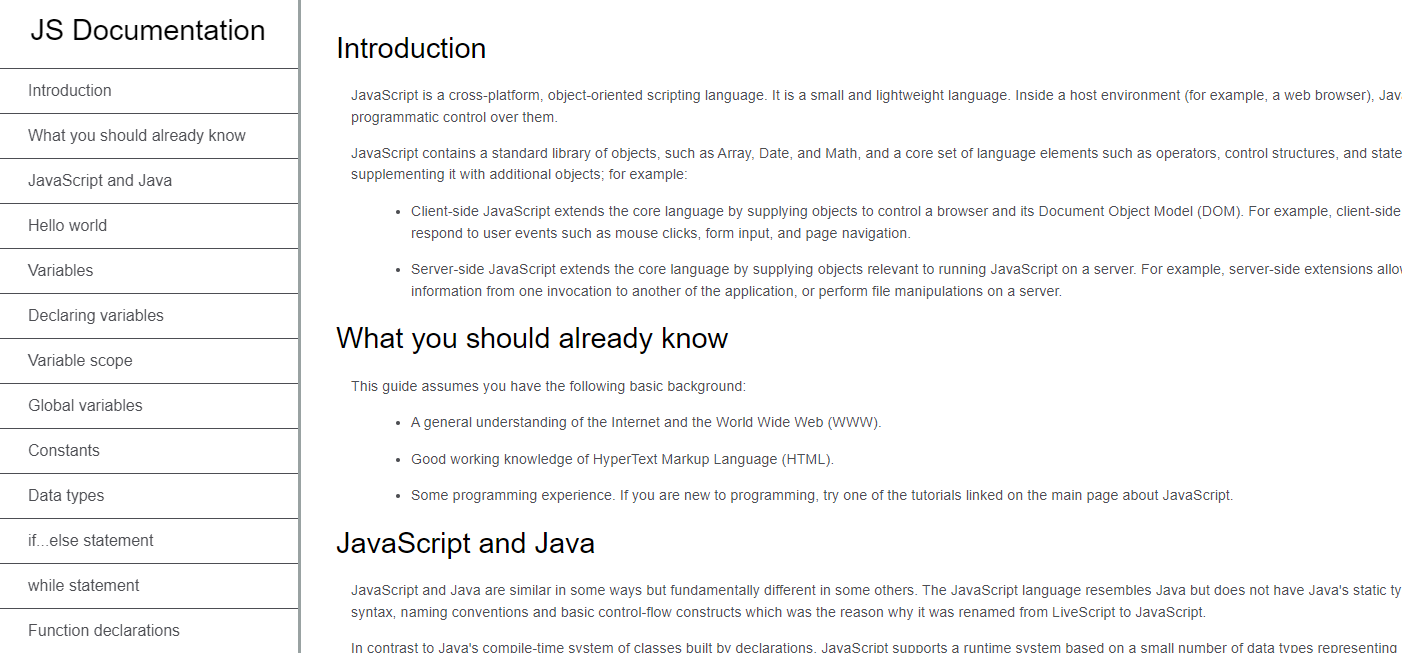Select Variable scope in the sidebar
Screen dimensions: 1402x653
pyautogui.click(x=79, y=360)
